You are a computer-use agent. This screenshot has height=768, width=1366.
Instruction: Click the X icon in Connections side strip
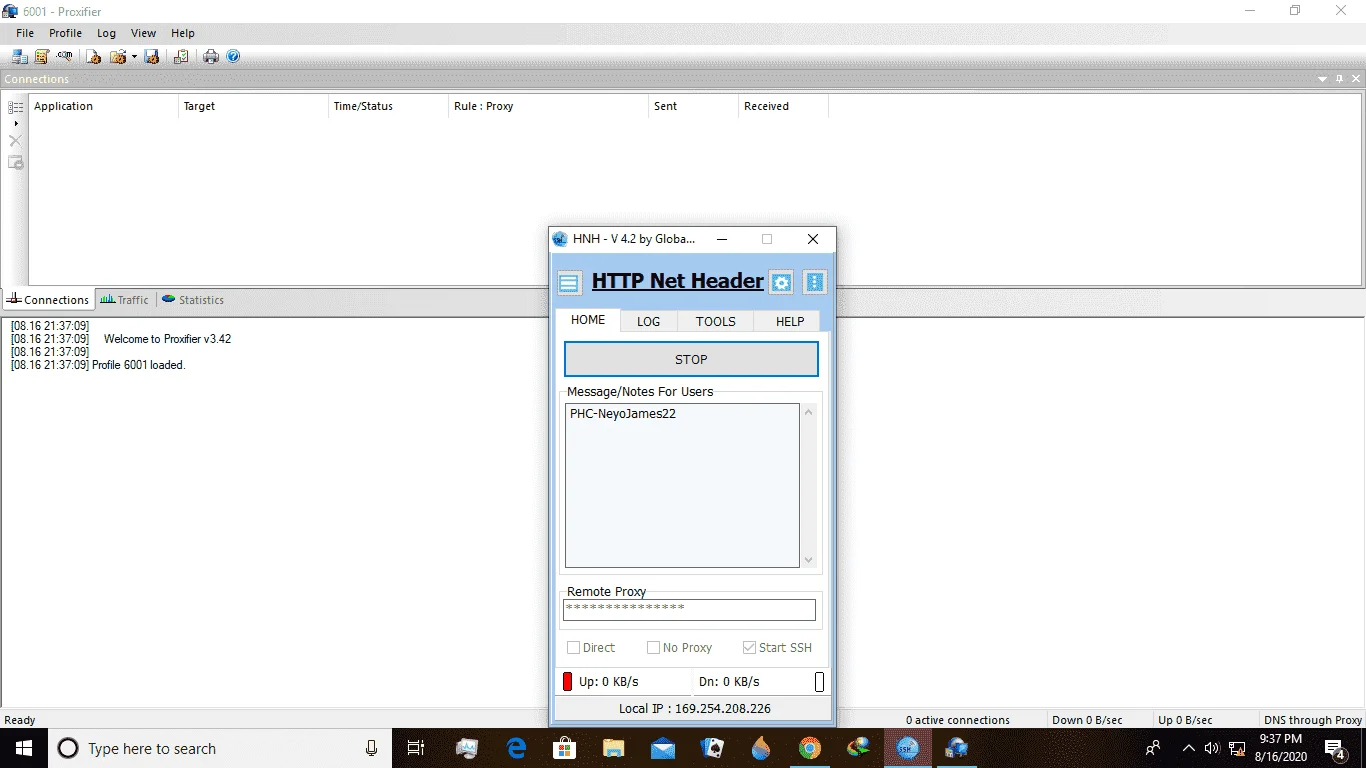click(16, 141)
